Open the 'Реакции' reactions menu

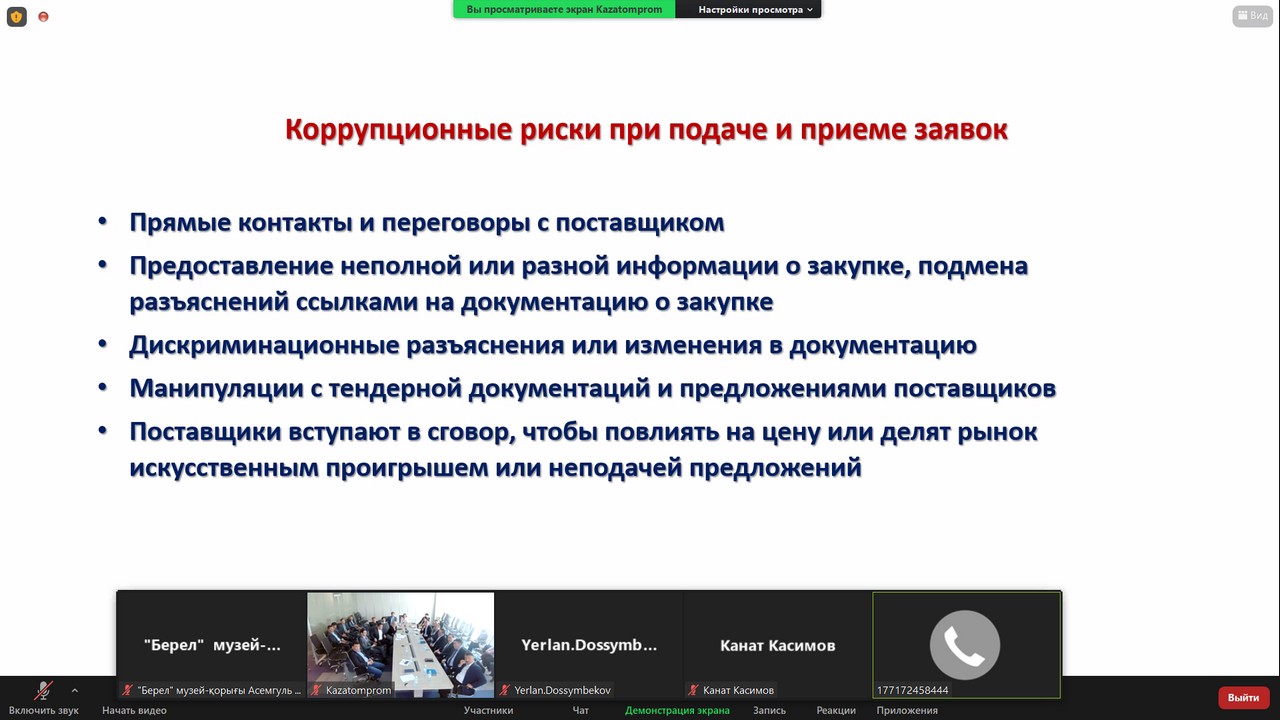[x=835, y=710]
